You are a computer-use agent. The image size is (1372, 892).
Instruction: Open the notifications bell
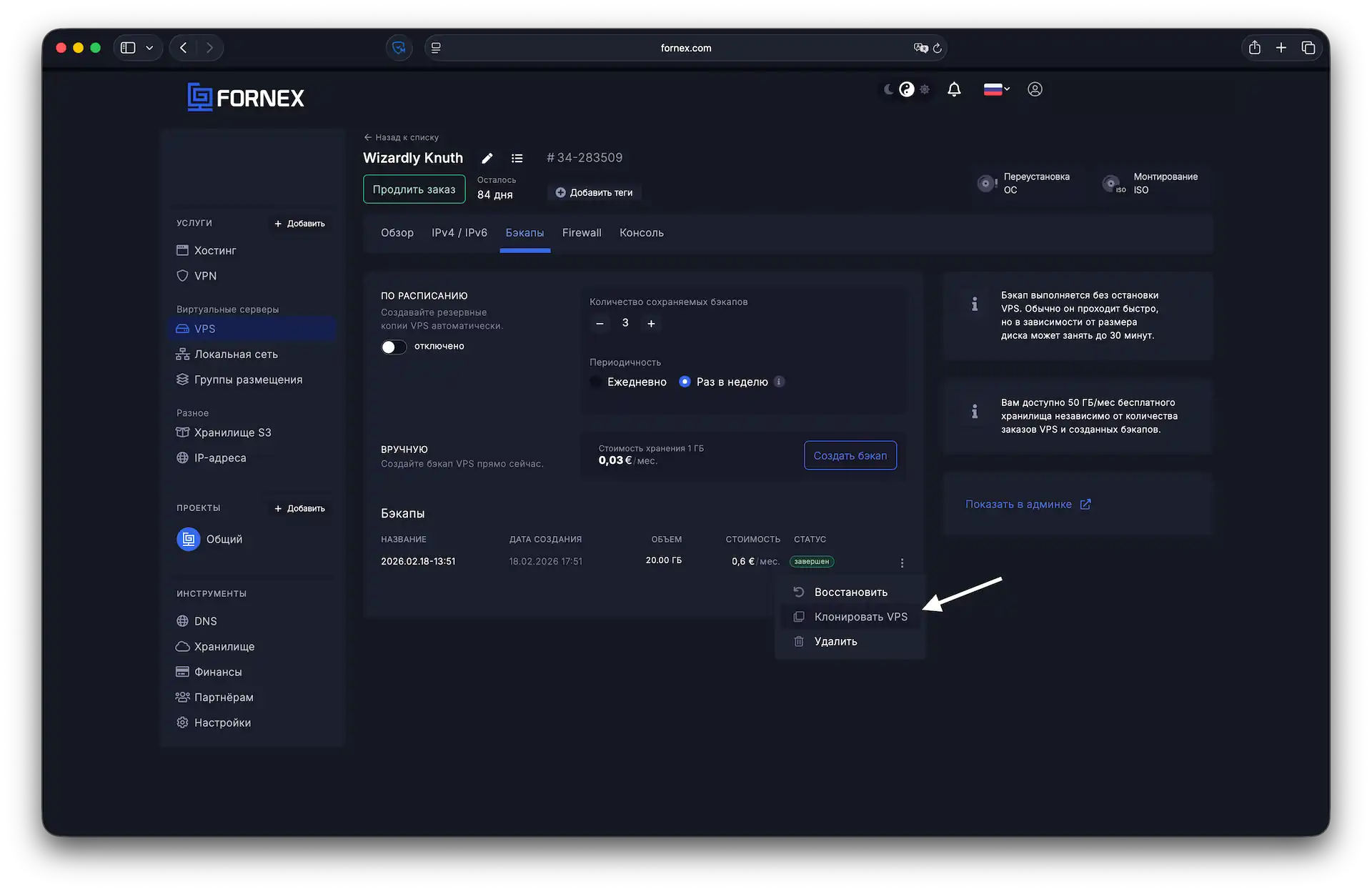coord(954,89)
